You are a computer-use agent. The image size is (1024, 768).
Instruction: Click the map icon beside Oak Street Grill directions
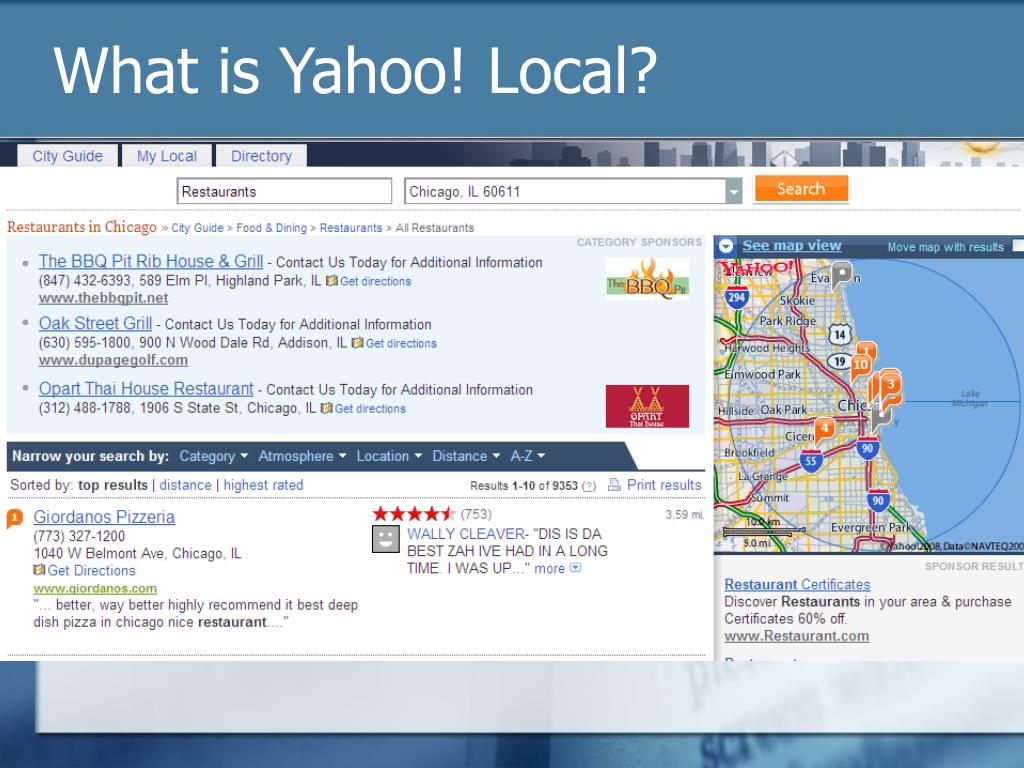pyautogui.click(x=357, y=343)
